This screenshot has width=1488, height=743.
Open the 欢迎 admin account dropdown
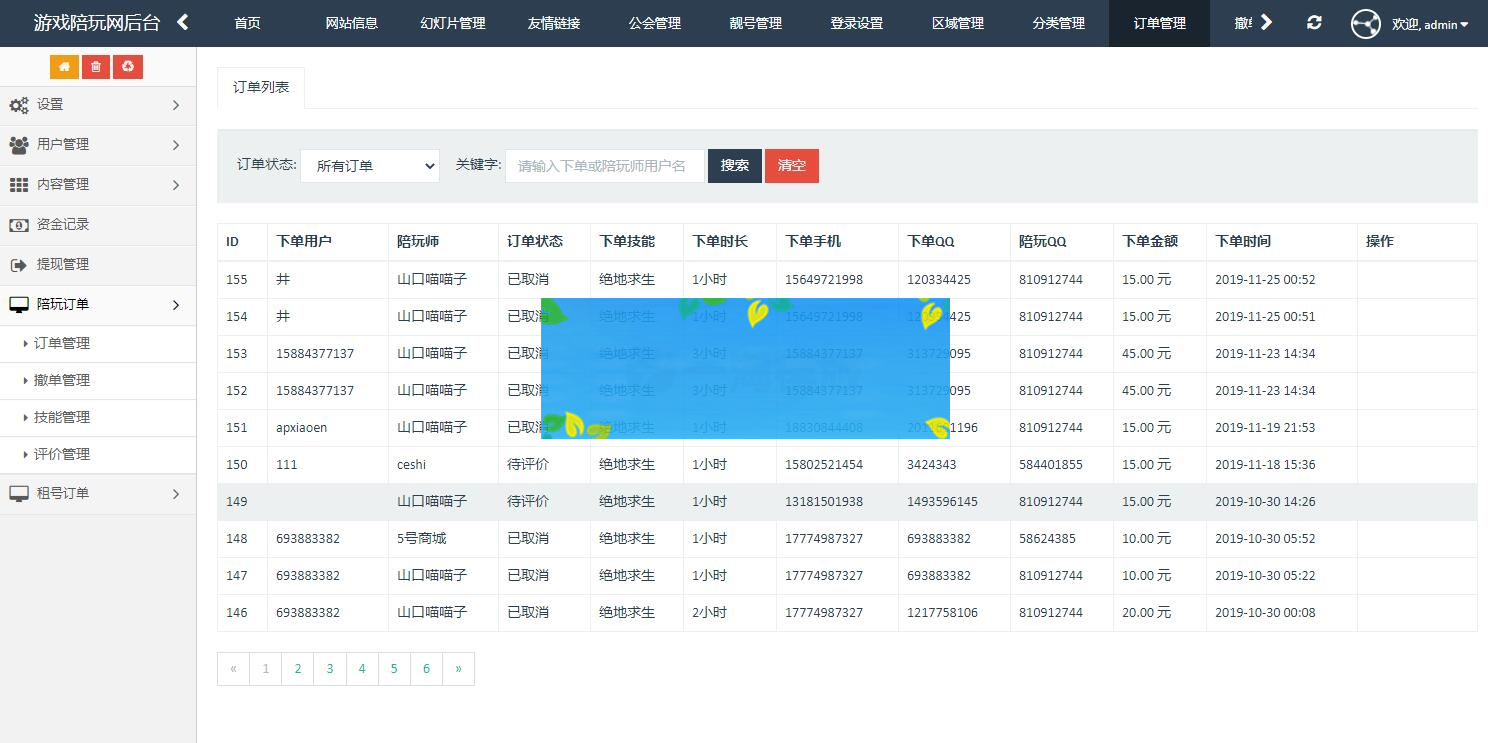coord(1429,24)
